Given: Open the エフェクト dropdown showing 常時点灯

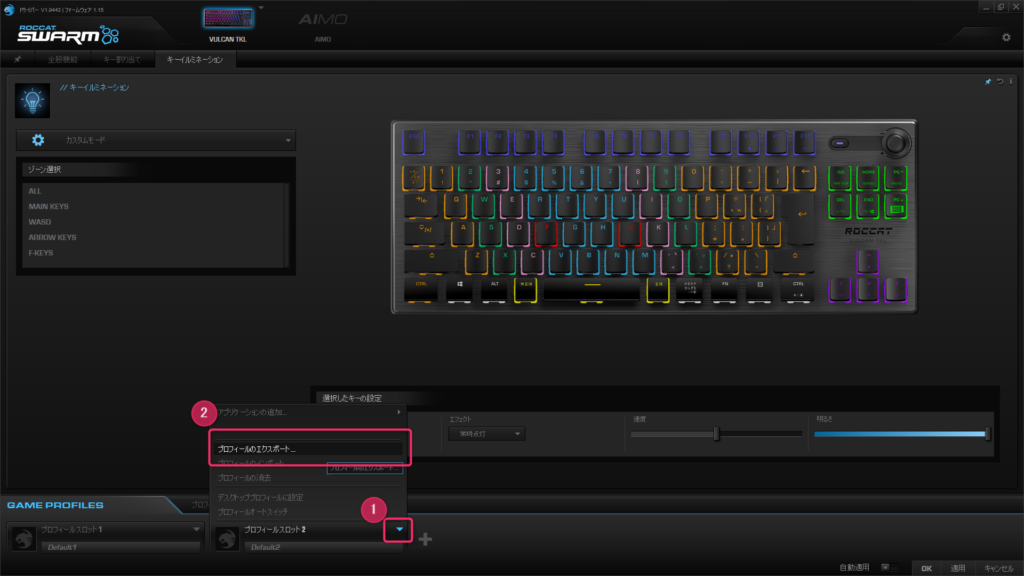Looking at the screenshot, I should click(x=487, y=434).
